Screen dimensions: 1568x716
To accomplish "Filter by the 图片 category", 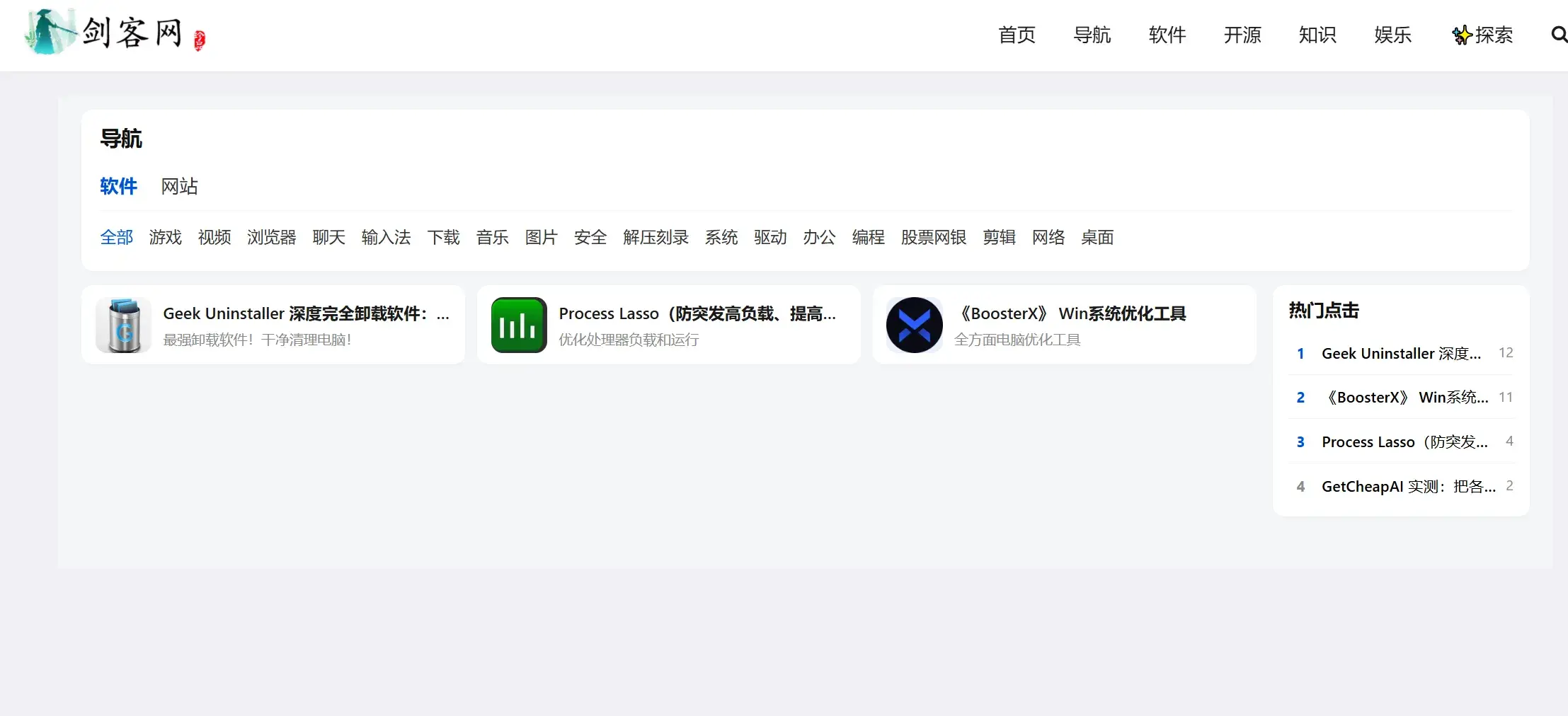I will pos(542,237).
